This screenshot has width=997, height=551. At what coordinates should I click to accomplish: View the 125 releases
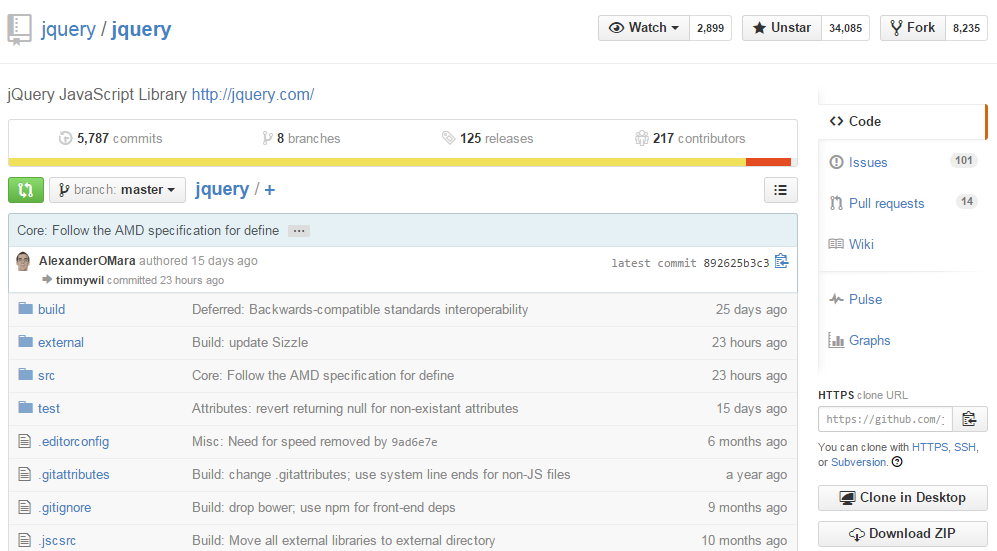coord(488,138)
